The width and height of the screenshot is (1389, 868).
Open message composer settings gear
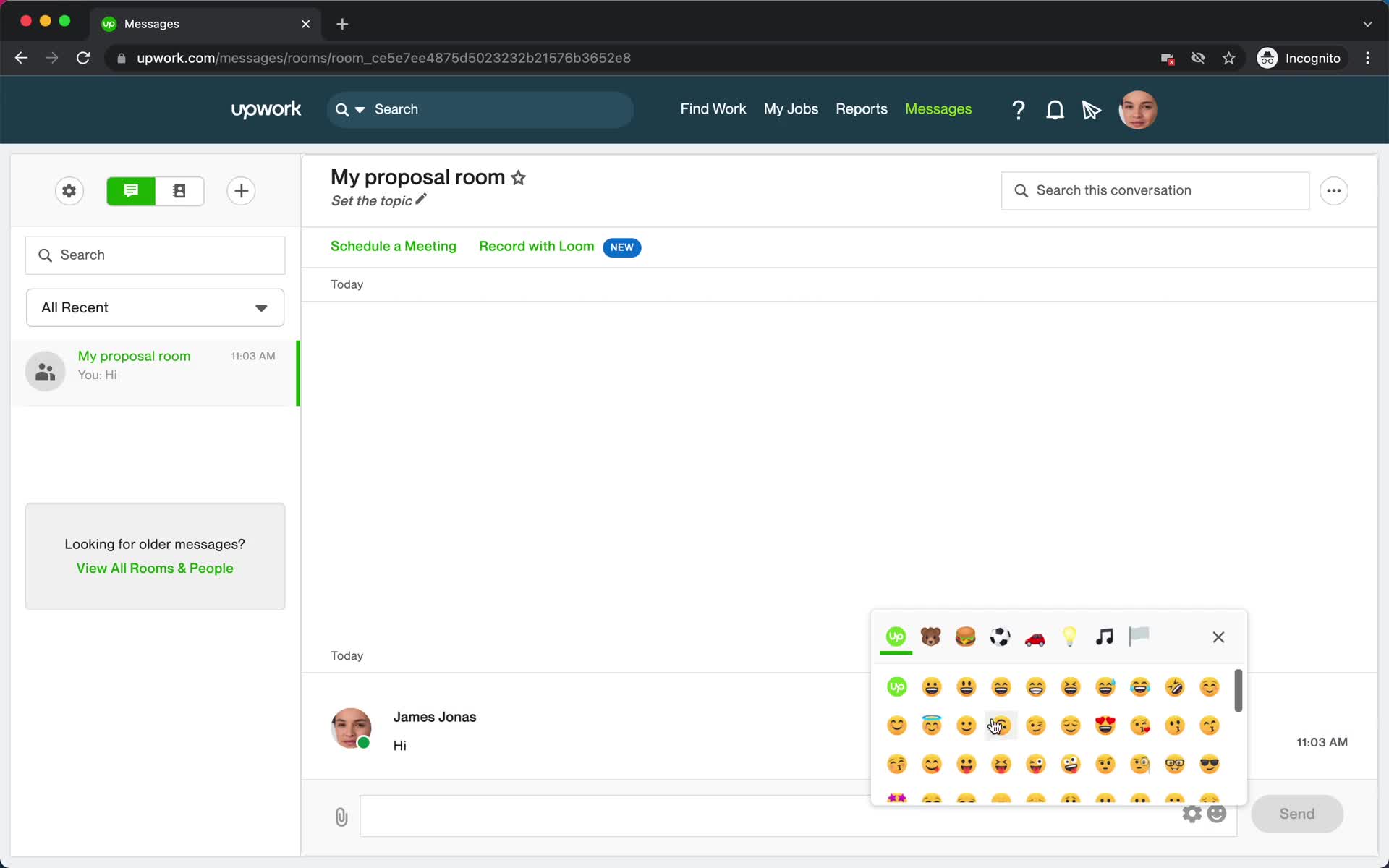[x=1192, y=814]
